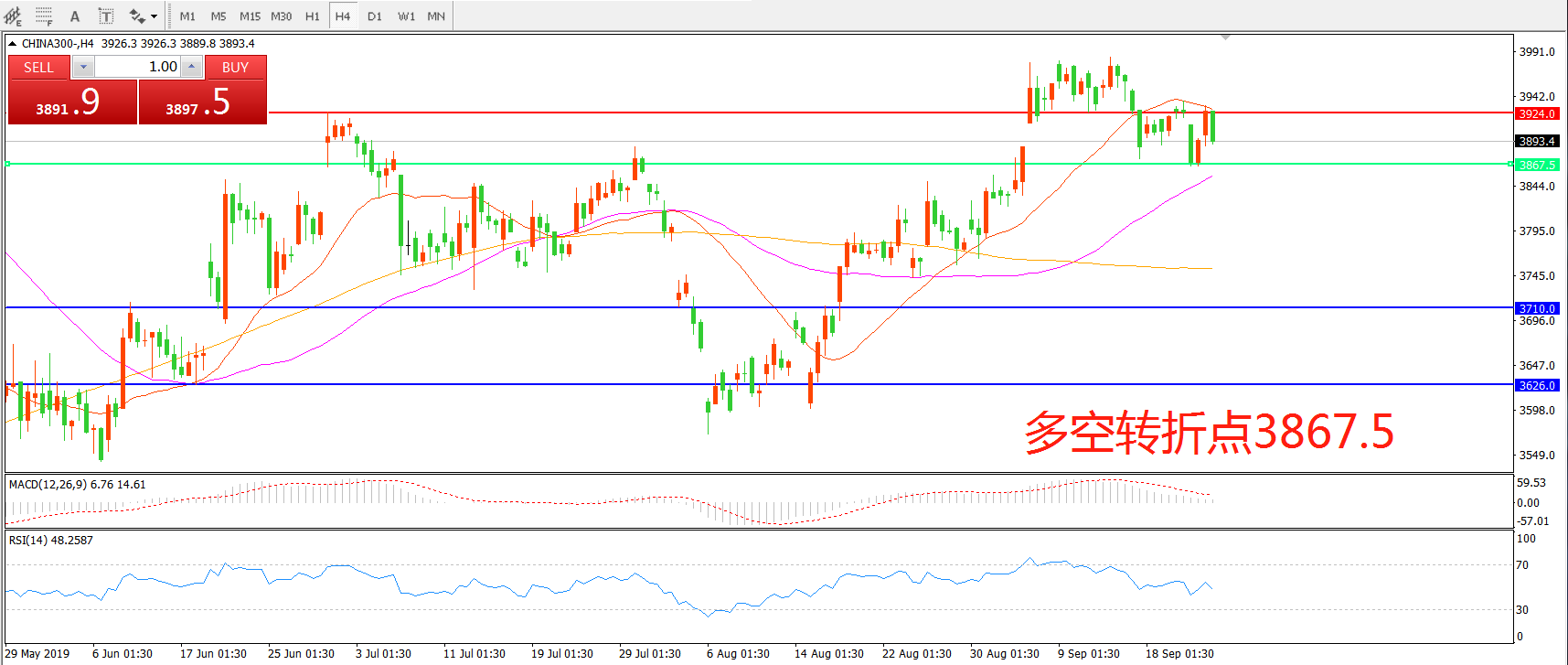Decrease the lot volume with down arrow
The width and height of the screenshot is (1568, 665).
[83, 67]
